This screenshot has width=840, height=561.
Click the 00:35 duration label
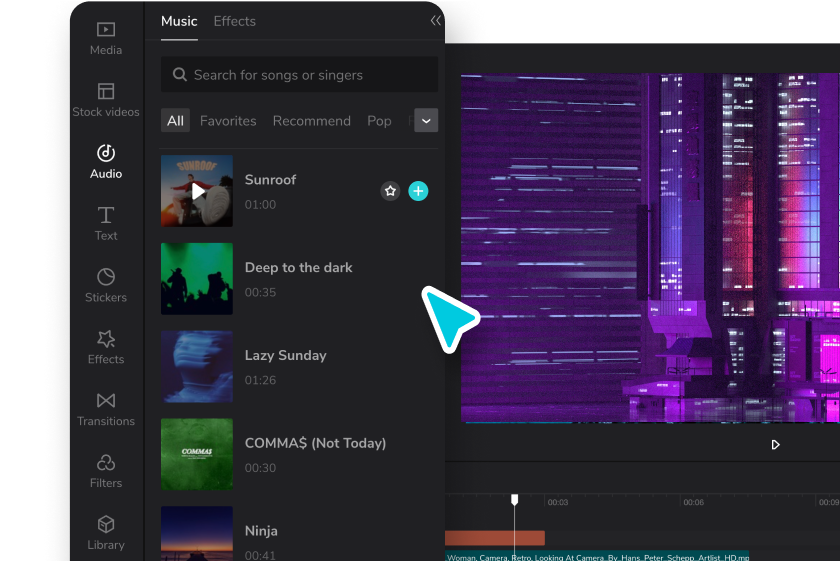pyautogui.click(x=260, y=292)
